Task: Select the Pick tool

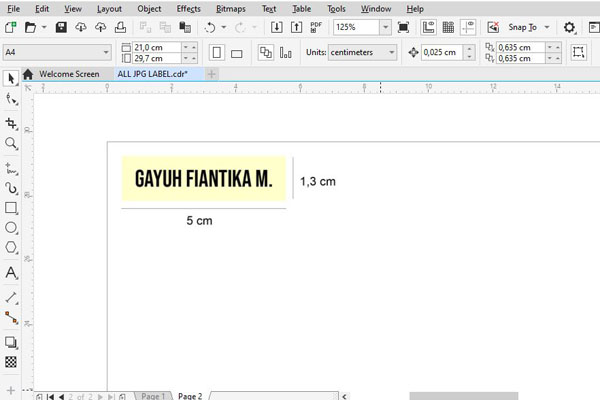Action: 11,78
